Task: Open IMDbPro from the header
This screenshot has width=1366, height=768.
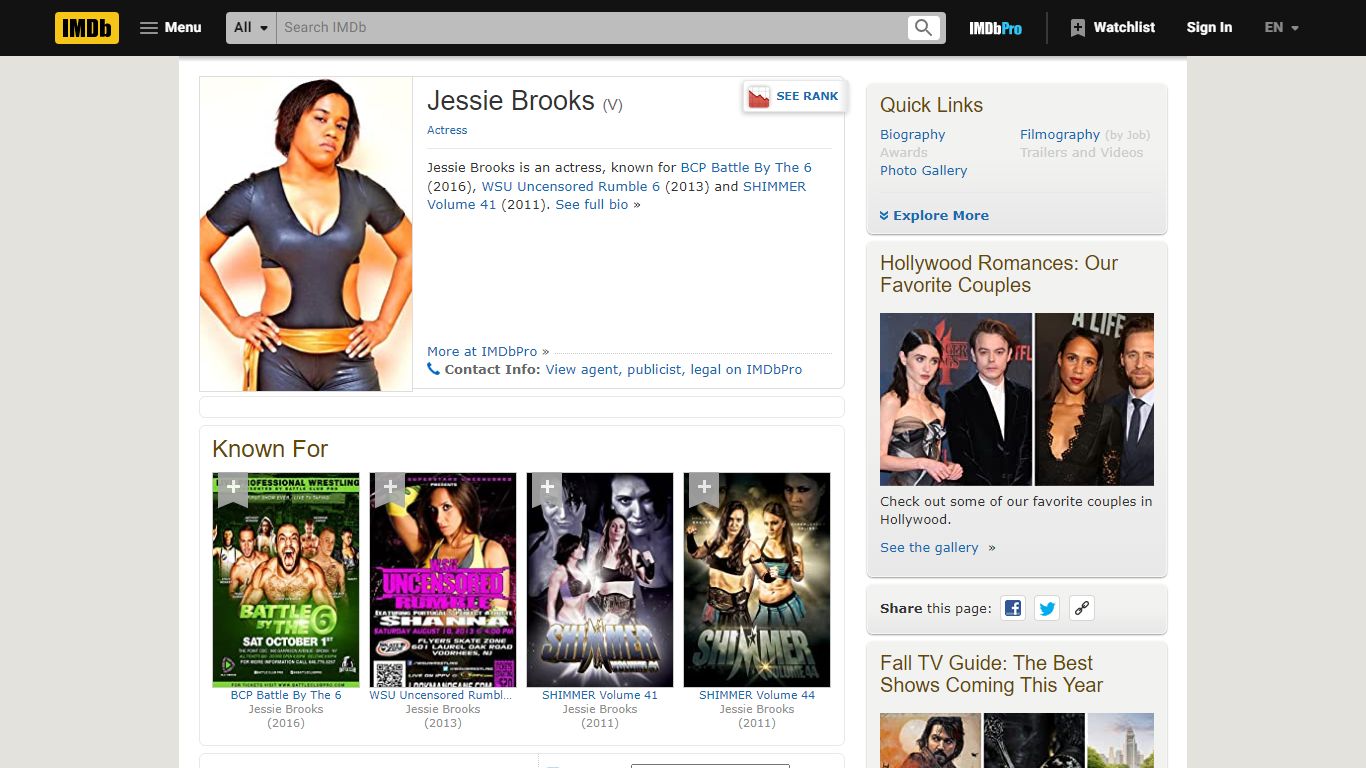Action: coord(995,28)
